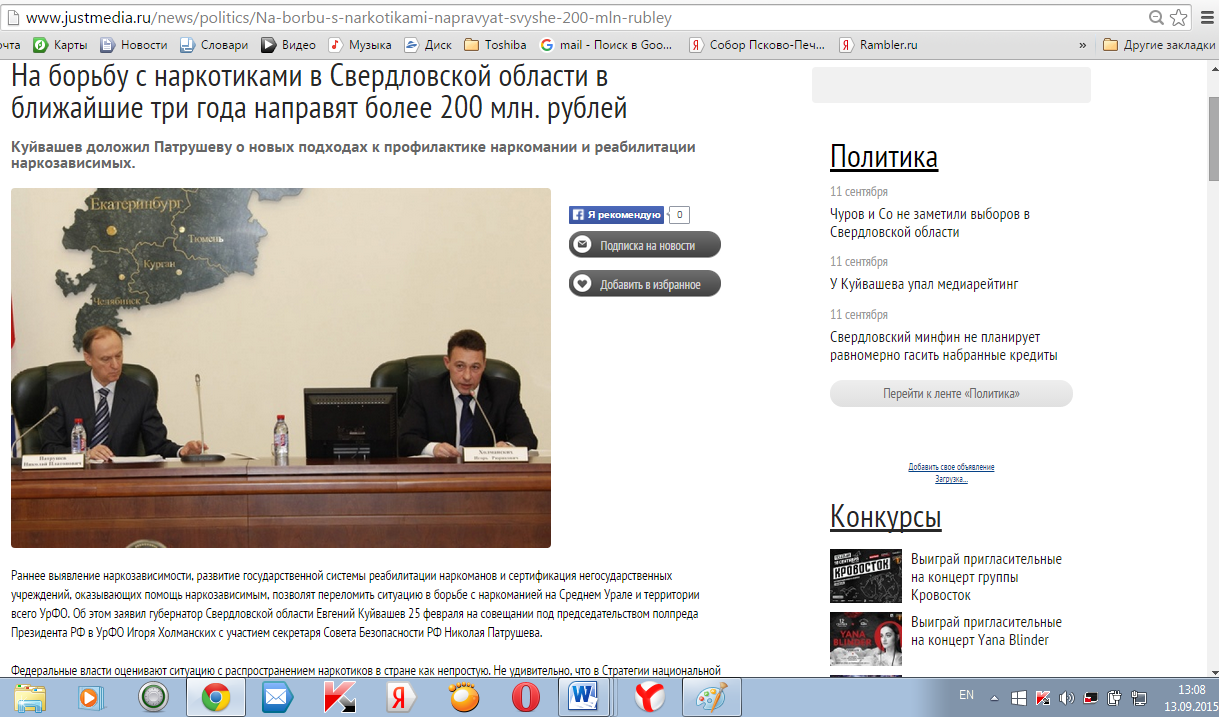
Task: Click the zoom magnifier icon in address bar
Action: (x=1157, y=17)
